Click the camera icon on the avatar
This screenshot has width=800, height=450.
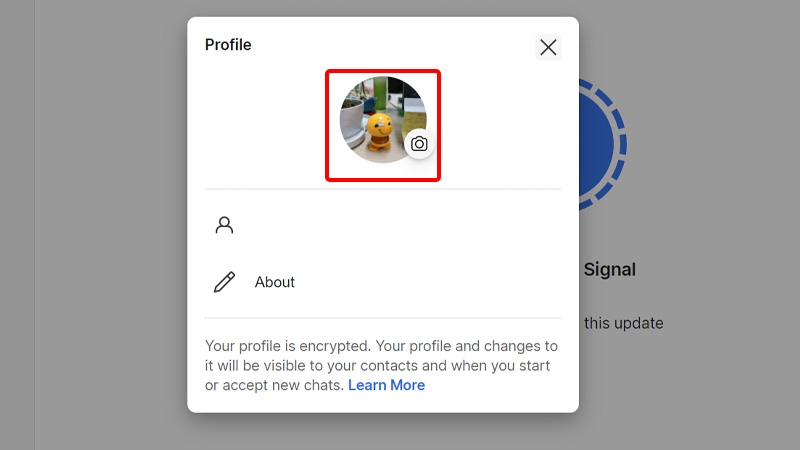(x=419, y=144)
